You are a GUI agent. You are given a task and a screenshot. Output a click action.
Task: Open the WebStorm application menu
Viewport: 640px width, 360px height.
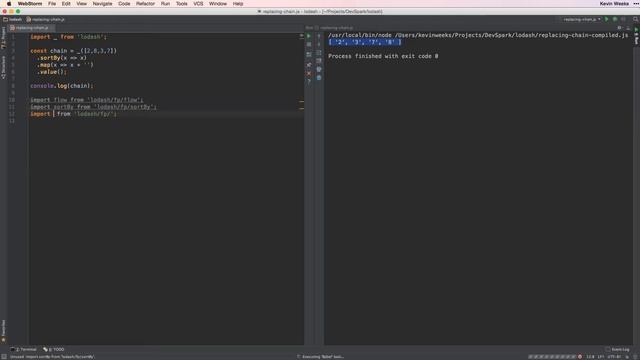tap(30, 4)
